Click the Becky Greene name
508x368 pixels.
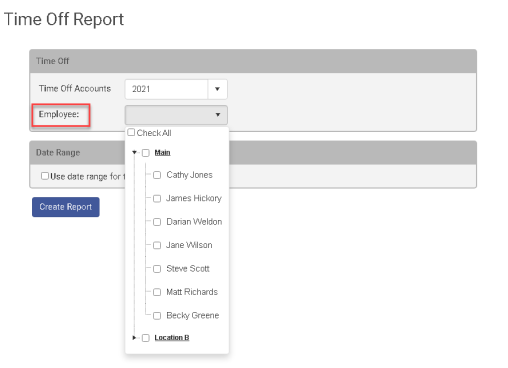coord(193,315)
